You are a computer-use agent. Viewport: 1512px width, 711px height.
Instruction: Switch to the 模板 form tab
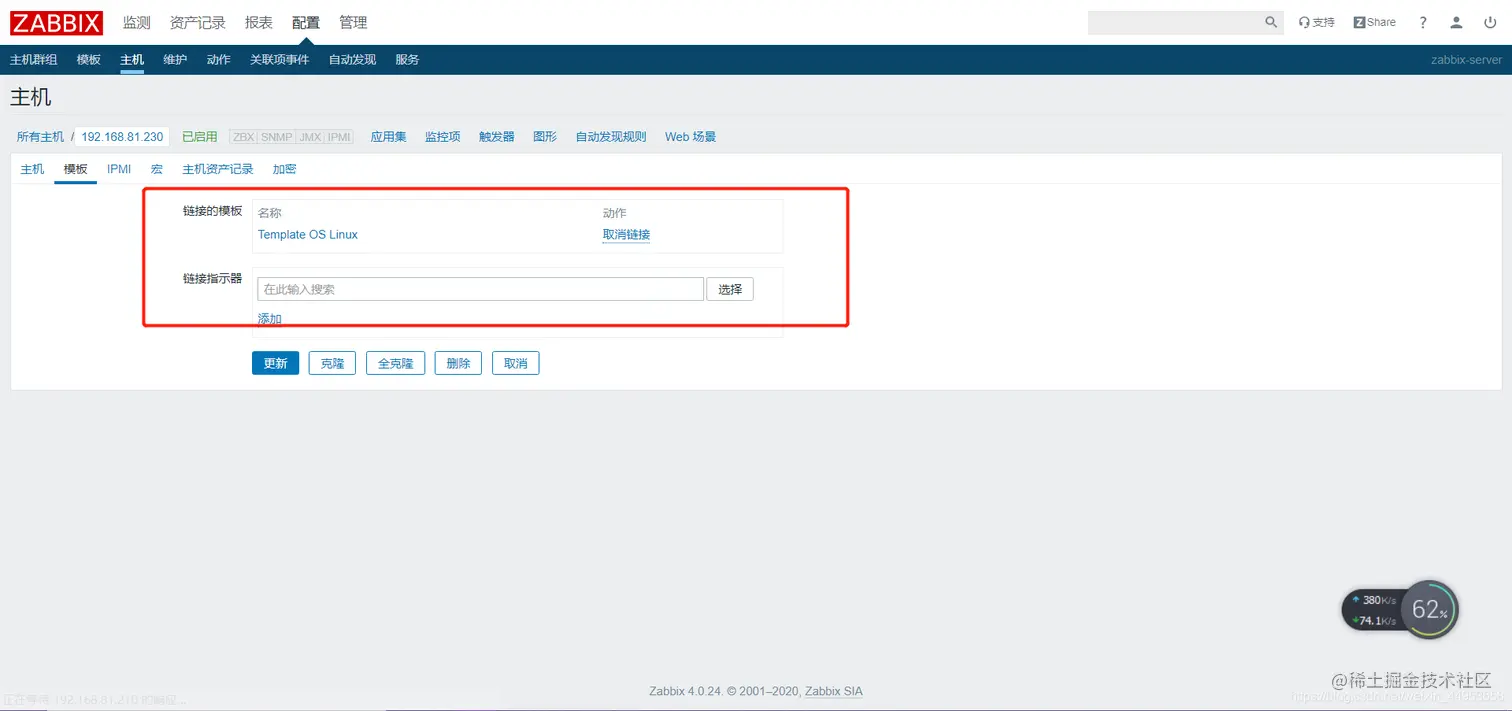click(76, 169)
